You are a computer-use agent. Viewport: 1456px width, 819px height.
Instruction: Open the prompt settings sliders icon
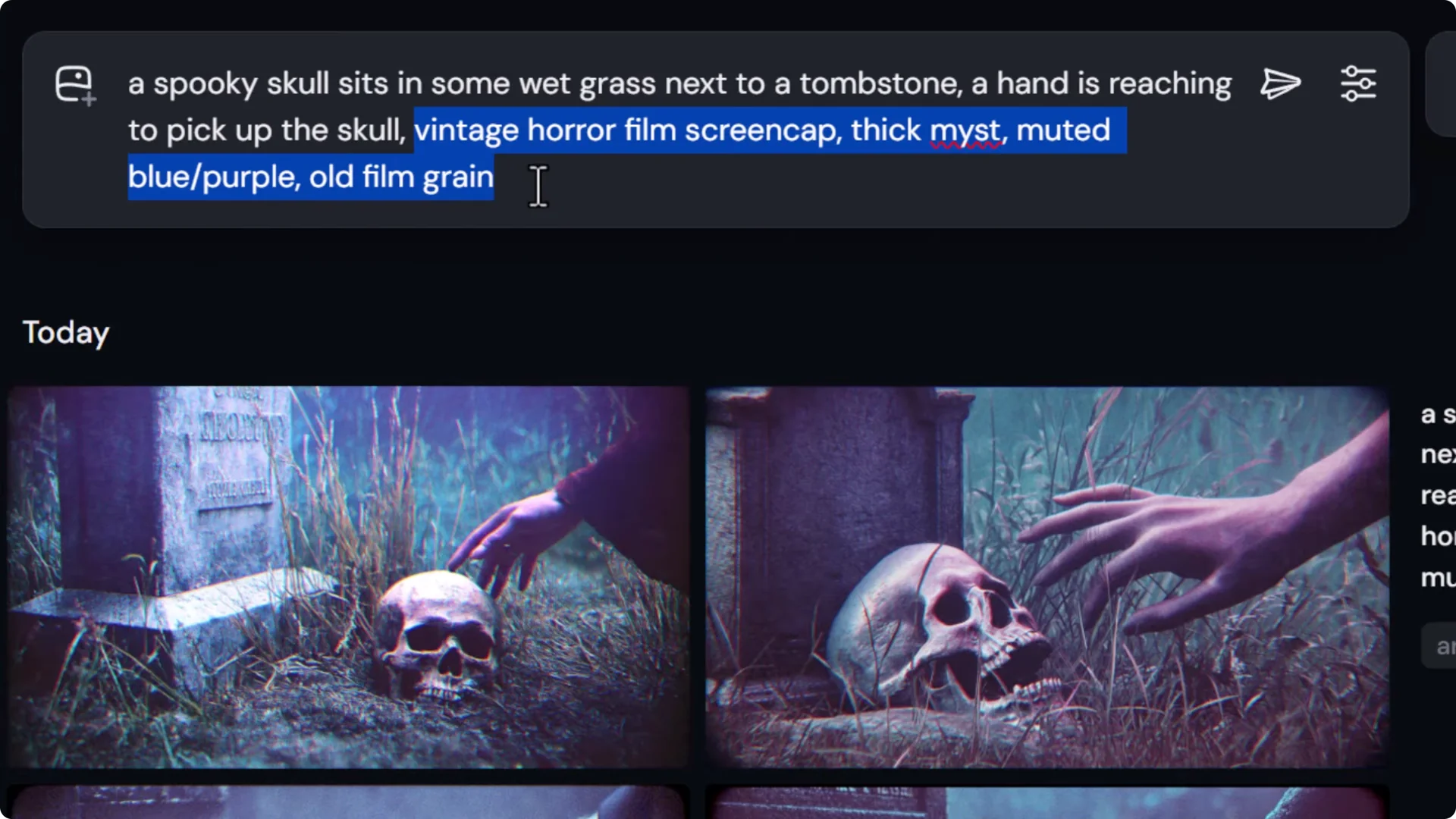1358,83
